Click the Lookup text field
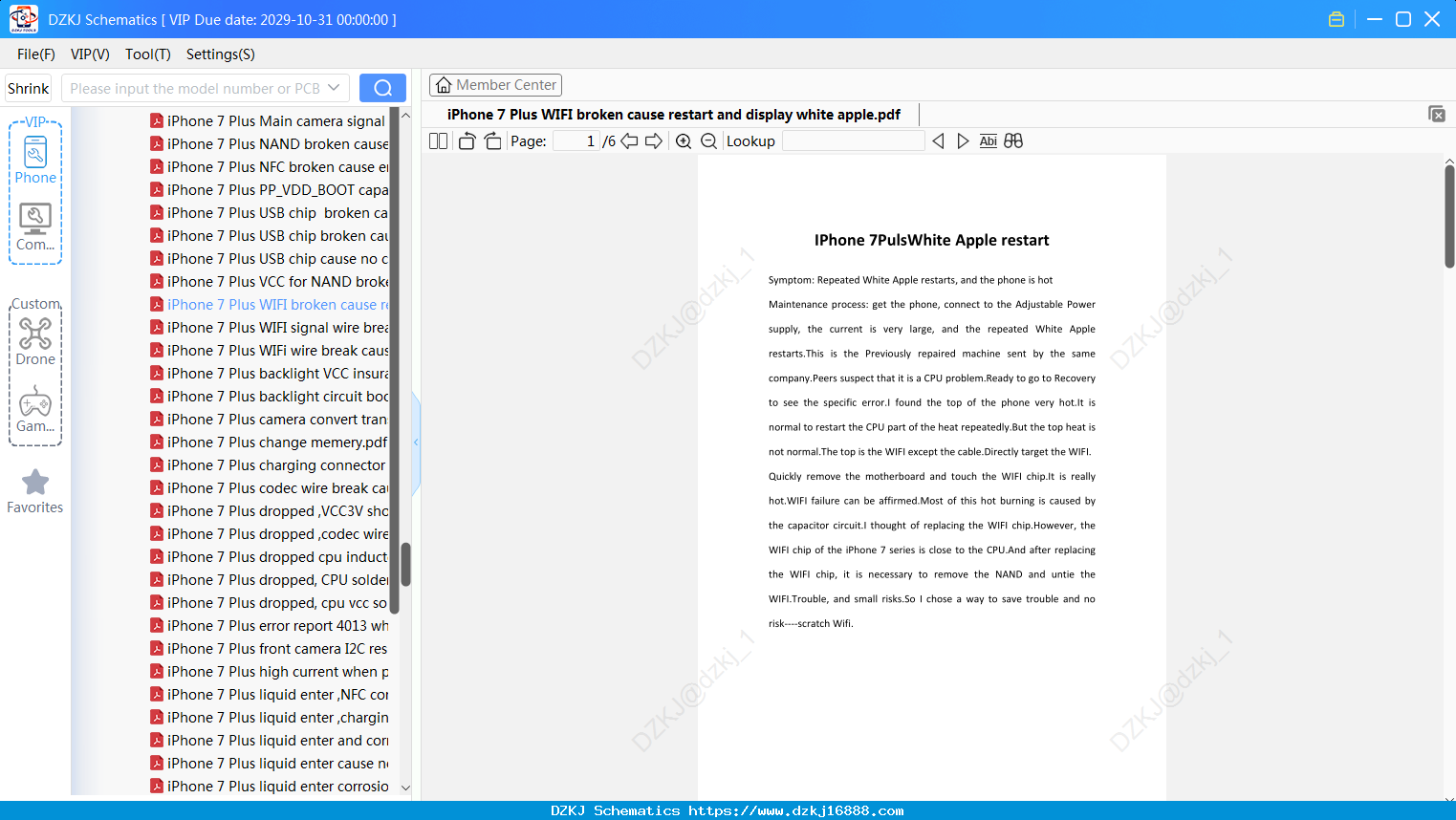Image resolution: width=1456 pixels, height=820 pixels. 853,141
